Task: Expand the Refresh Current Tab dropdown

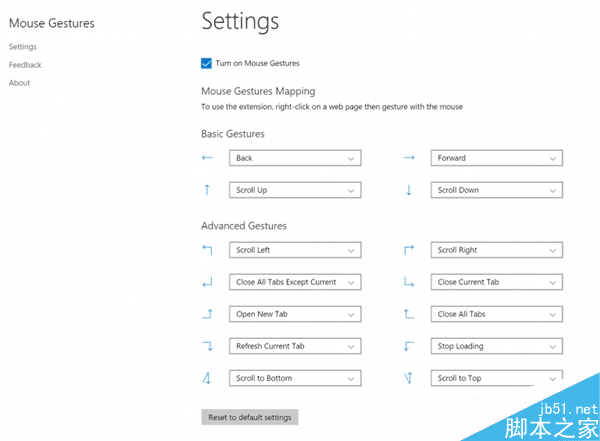Action: click(295, 346)
